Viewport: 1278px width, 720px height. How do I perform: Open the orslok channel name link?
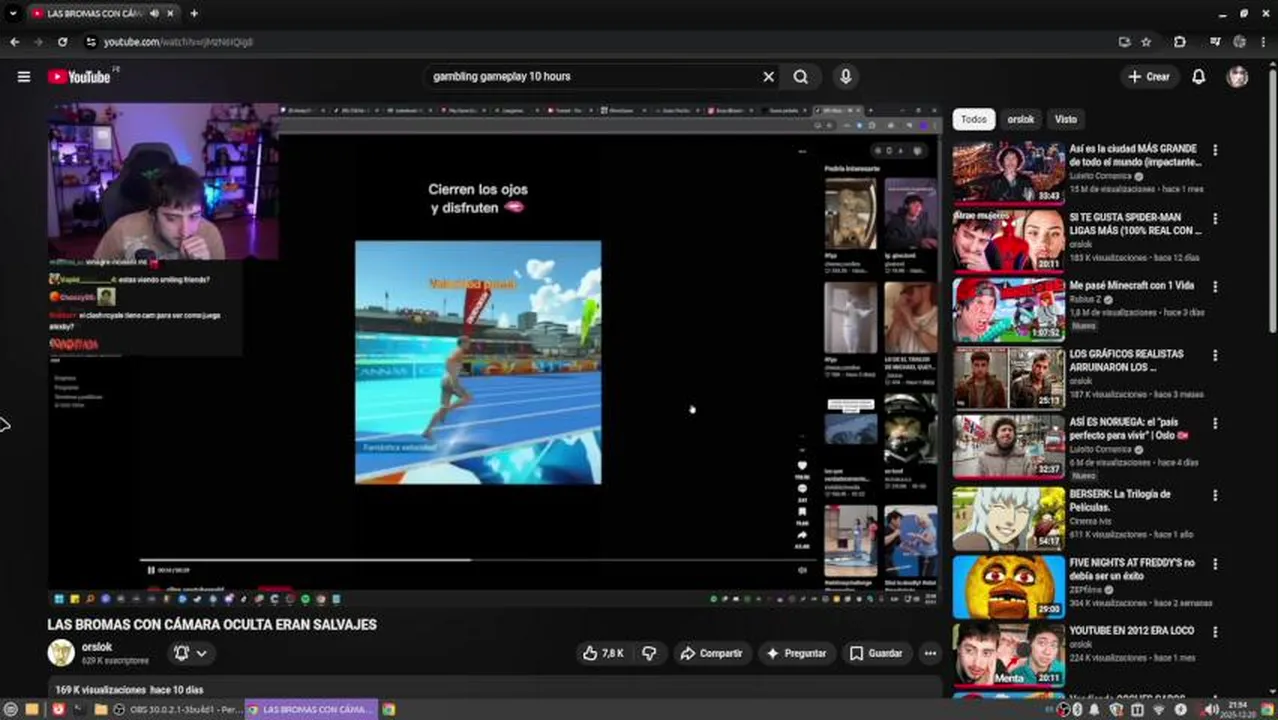pyautogui.click(x=97, y=647)
